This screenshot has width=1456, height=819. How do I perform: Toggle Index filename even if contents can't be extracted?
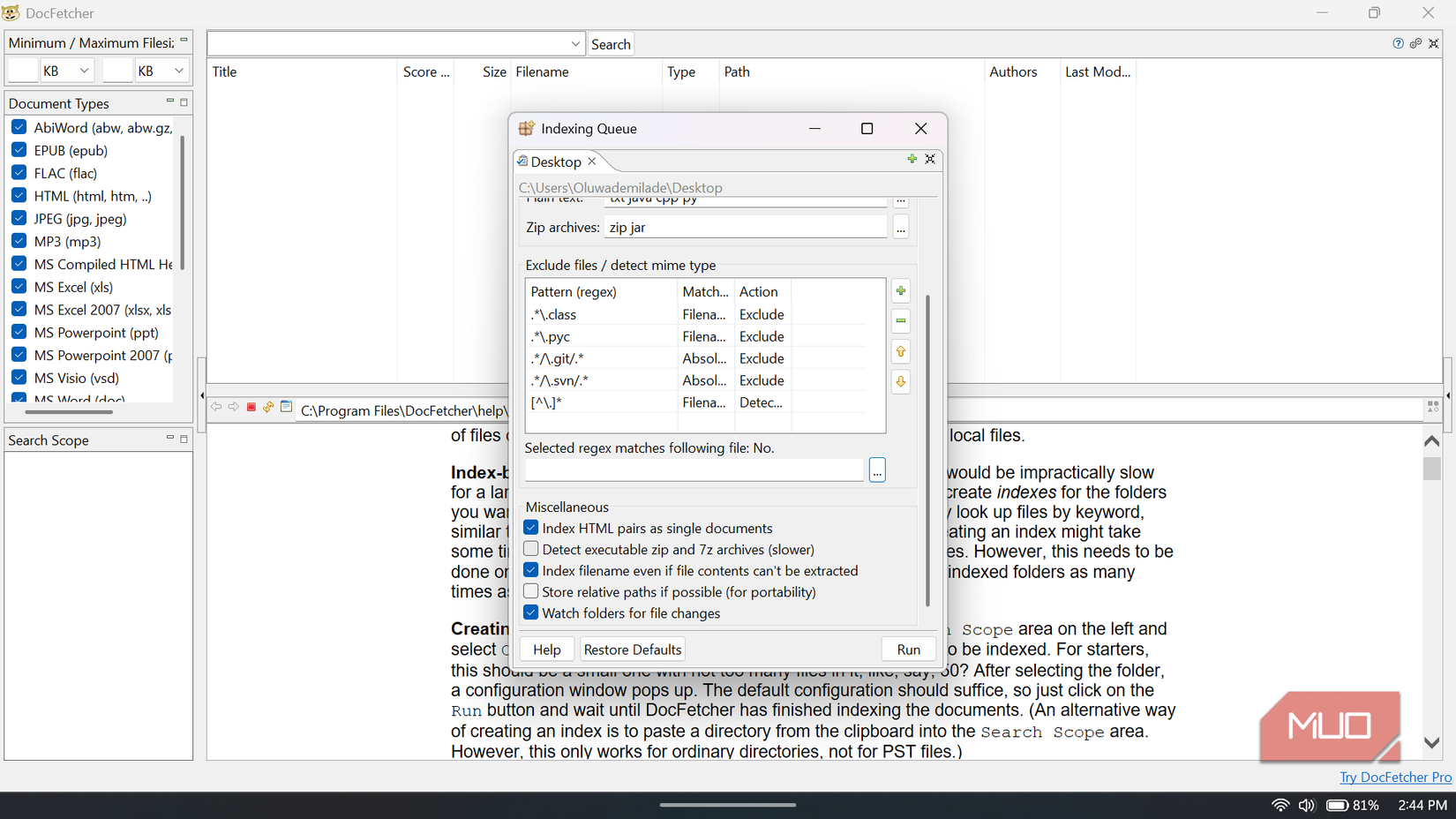531,570
